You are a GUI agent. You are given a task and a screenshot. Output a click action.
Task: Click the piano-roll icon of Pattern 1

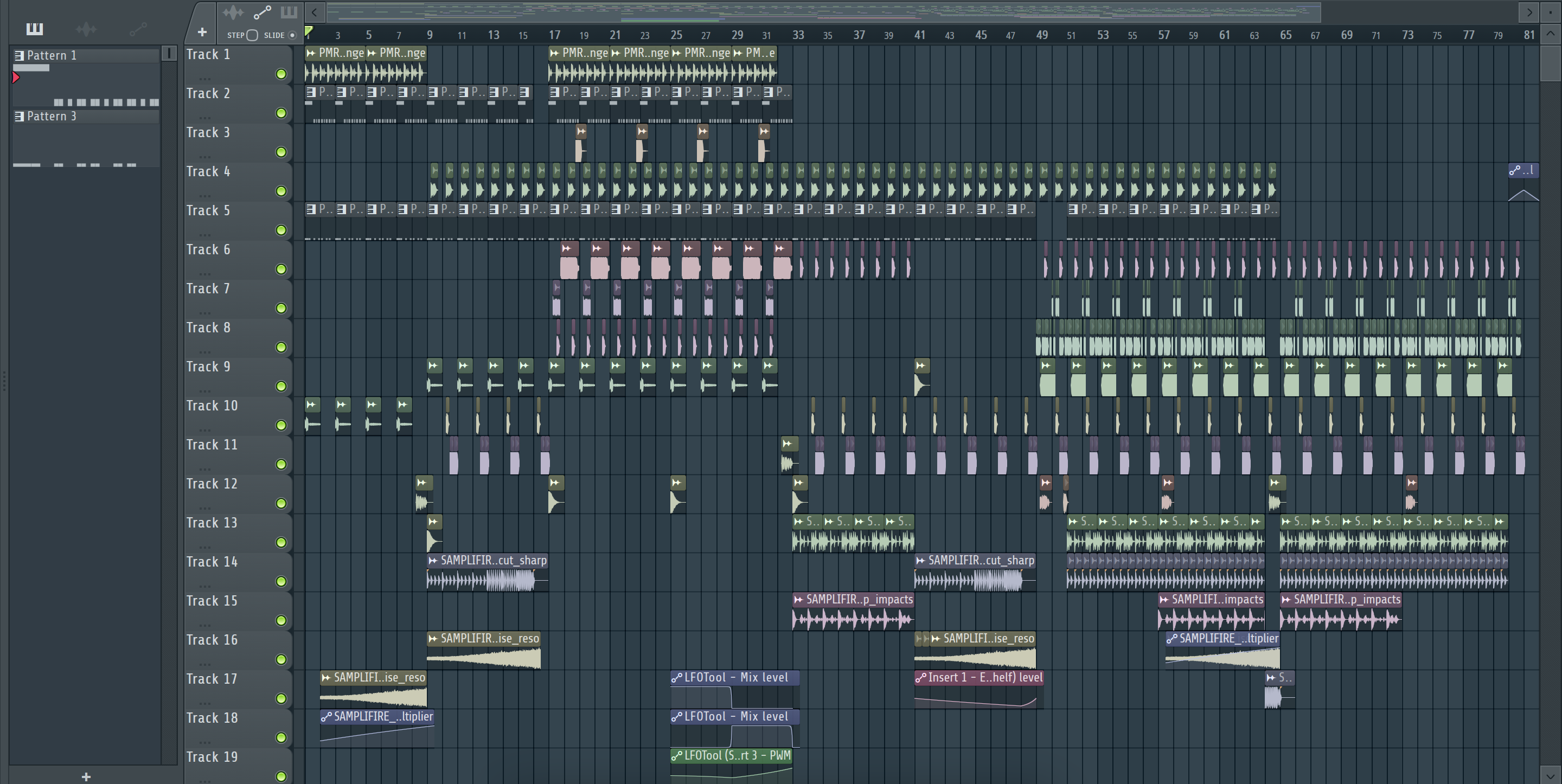tap(20, 56)
